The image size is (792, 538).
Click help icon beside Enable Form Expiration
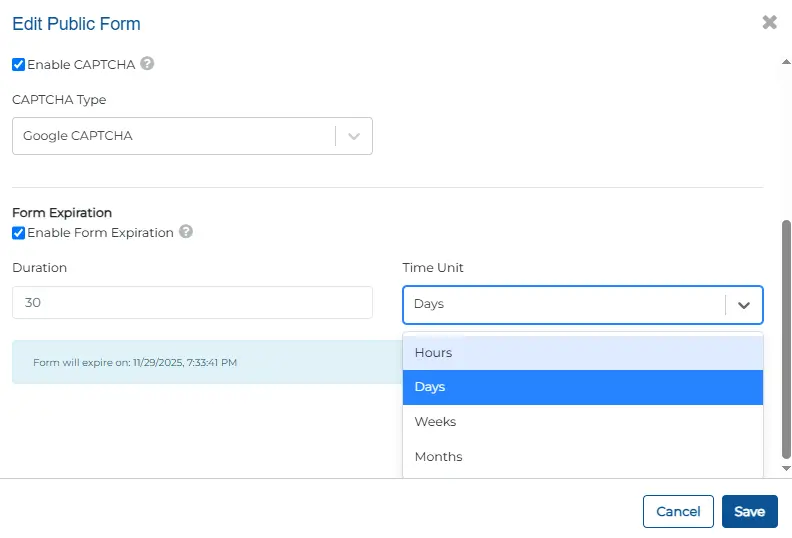[x=185, y=232]
